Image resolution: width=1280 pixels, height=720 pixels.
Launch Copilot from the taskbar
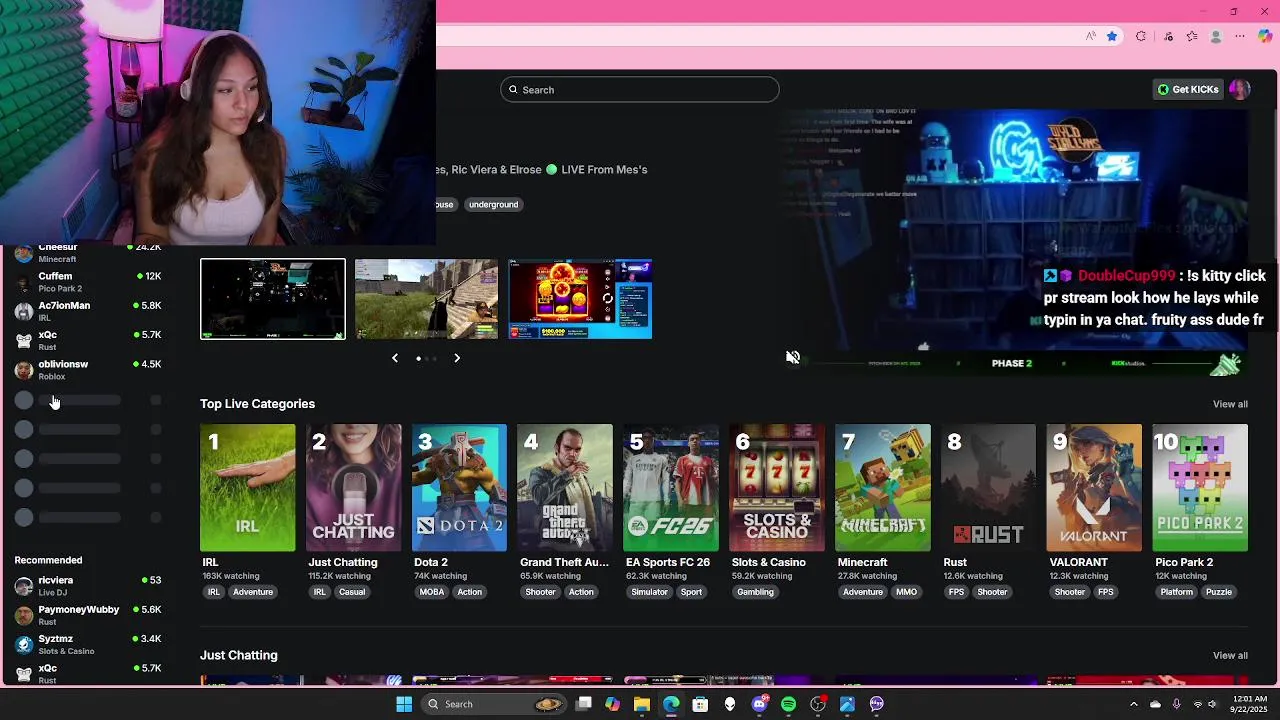pyautogui.click(x=612, y=704)
